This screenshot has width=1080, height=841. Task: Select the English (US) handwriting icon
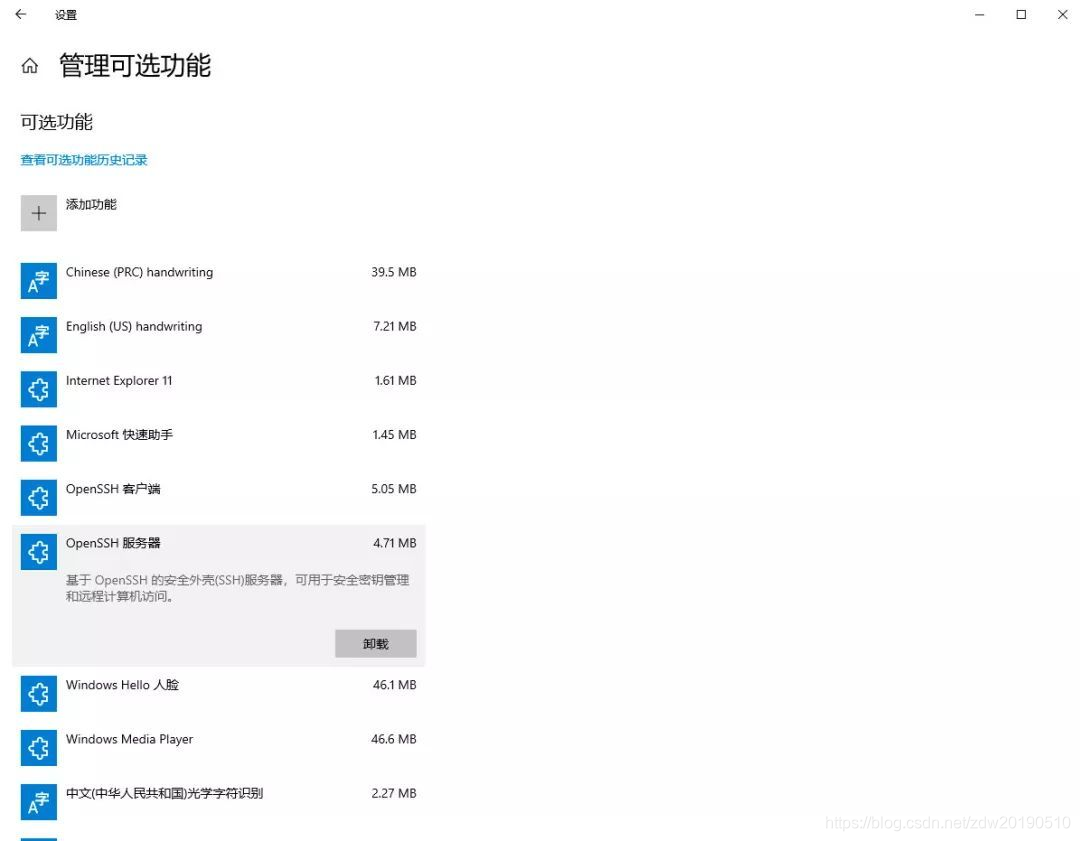(39, 335)
